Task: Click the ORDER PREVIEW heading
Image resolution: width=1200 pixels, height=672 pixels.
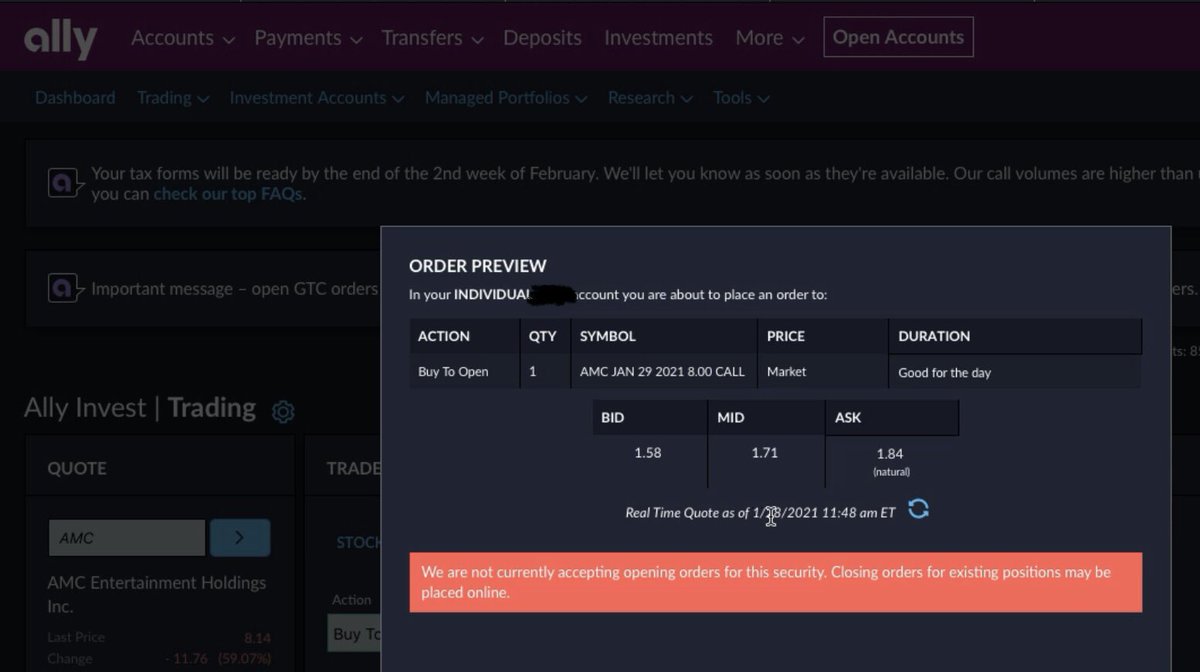Action: tap(478, 266)
